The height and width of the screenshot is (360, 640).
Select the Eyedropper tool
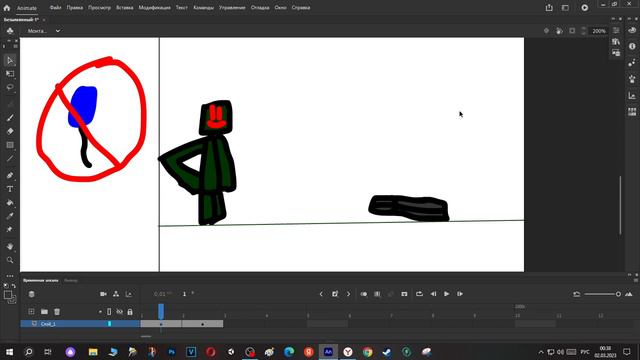coord(10,216)
